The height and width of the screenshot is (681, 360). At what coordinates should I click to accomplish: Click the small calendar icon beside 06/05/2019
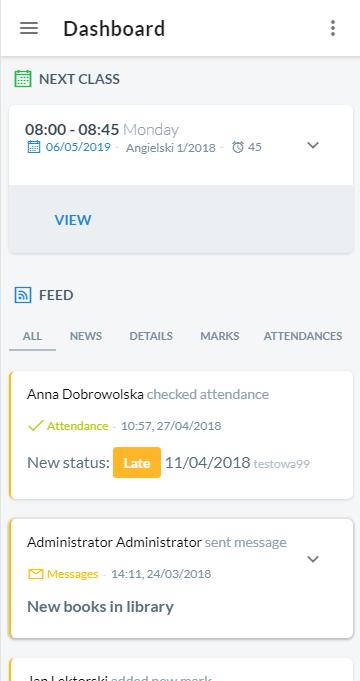pos(34,147)
